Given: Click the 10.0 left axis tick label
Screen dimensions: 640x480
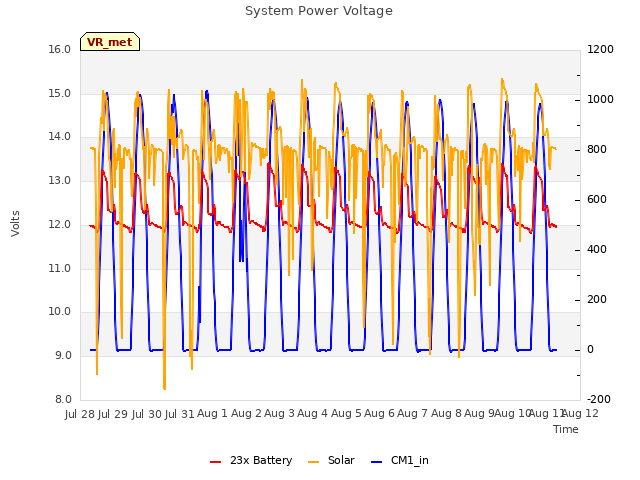Looking at the screenshot, I should point(60,312).
